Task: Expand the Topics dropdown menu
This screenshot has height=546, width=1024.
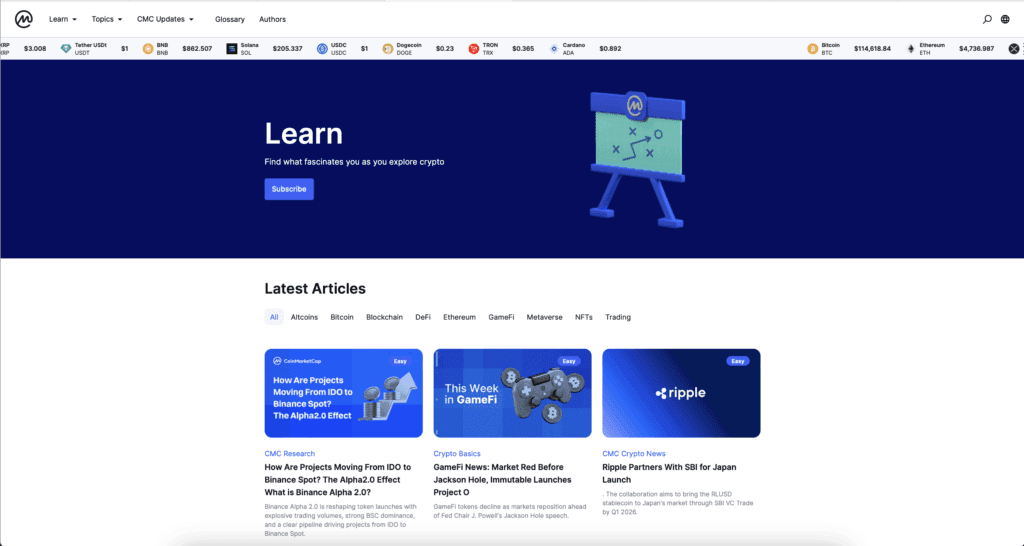Action: [106, 19]
